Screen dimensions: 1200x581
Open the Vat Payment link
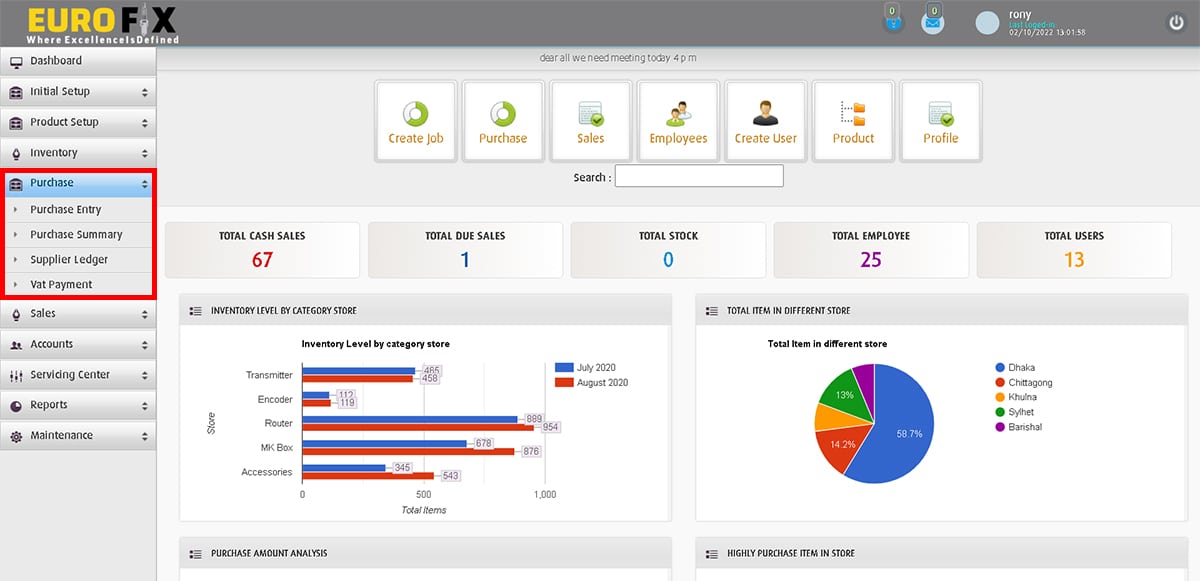click(x=61, y=285)
